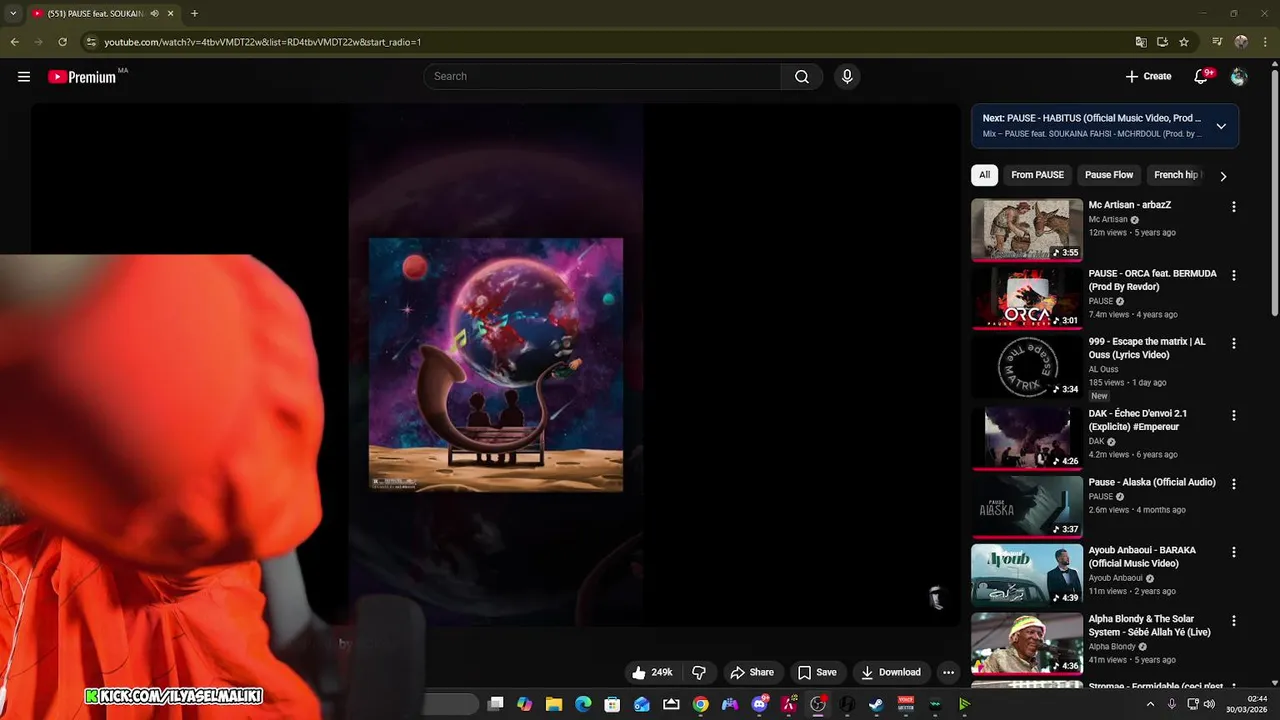1280x720 pixels.
Task: Install app icon in address bar
Action: (x=1162, y=42)
